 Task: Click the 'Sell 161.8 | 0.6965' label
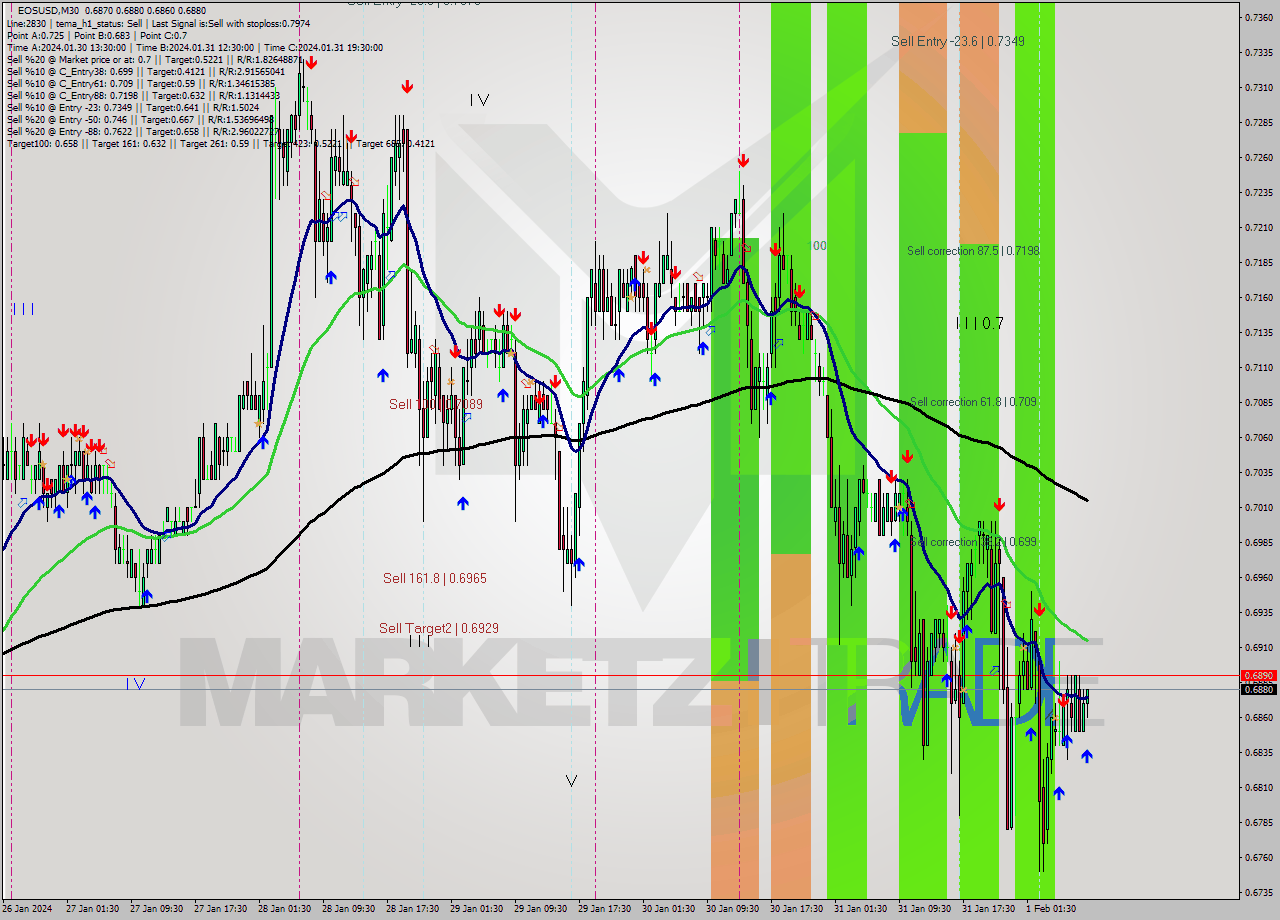click(435, 578)
